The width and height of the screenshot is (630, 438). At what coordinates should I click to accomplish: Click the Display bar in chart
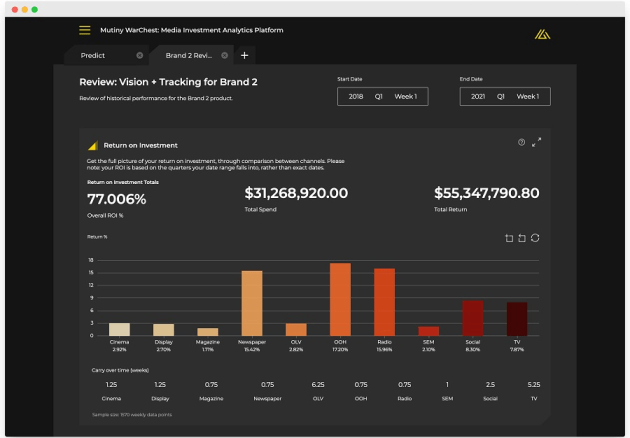164,330
